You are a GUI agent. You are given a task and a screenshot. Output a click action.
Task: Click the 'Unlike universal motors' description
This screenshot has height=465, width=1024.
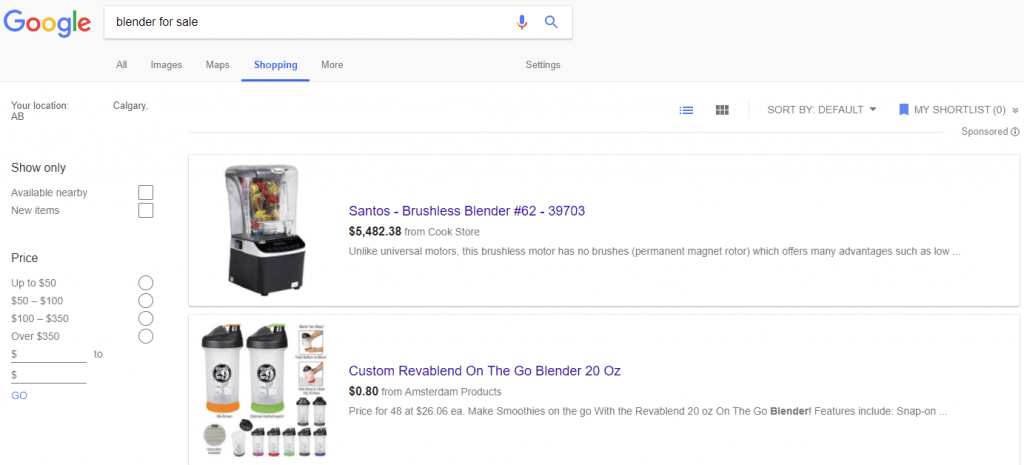pos(654,251)
